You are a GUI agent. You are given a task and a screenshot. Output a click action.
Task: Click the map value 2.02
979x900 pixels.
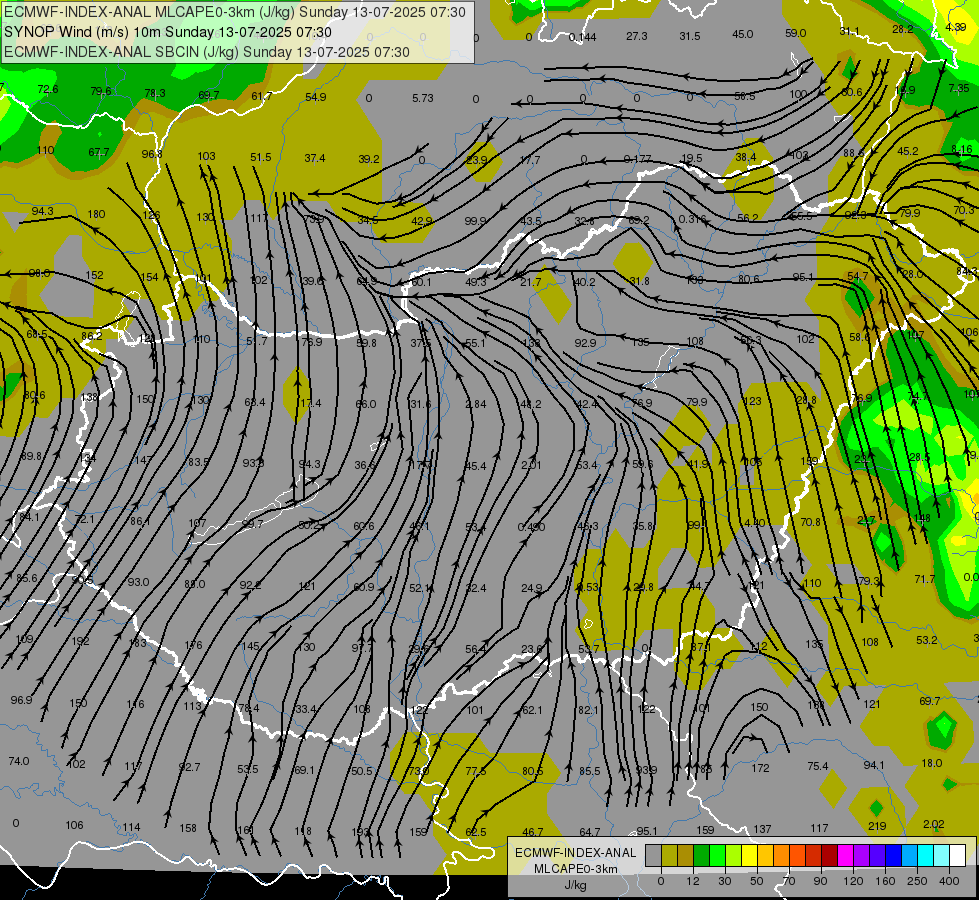coord(933,824)
